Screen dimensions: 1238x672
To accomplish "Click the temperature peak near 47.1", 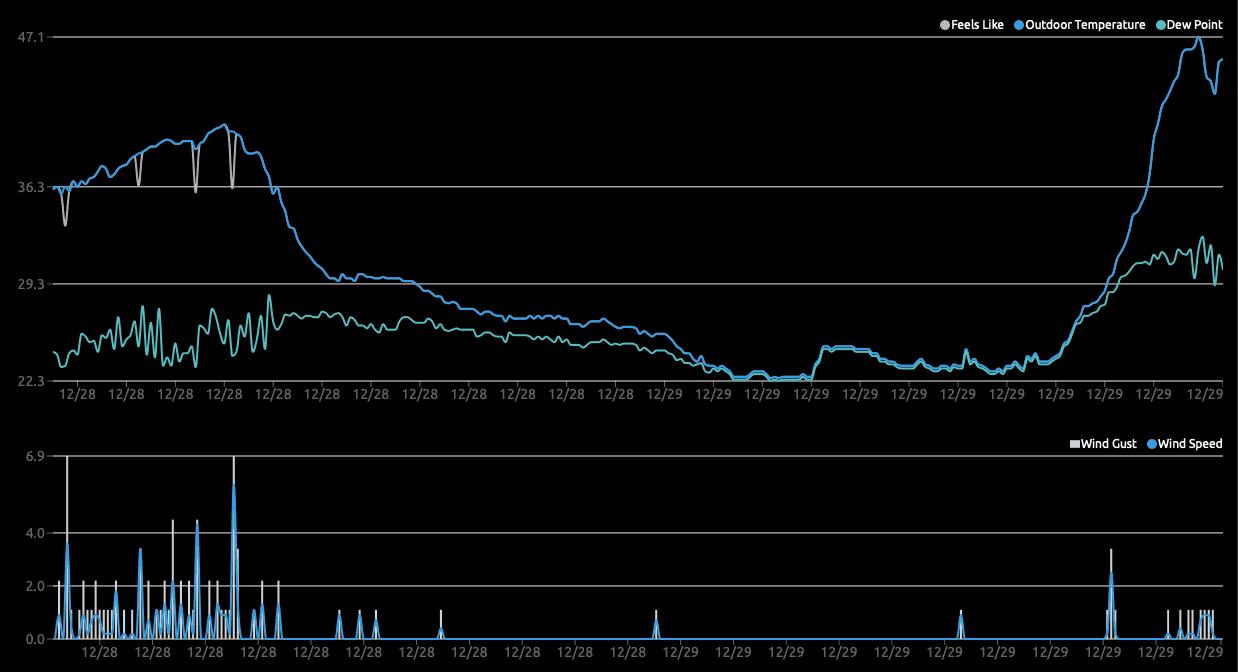I will pyautogui.click(x=1198, y=38).
